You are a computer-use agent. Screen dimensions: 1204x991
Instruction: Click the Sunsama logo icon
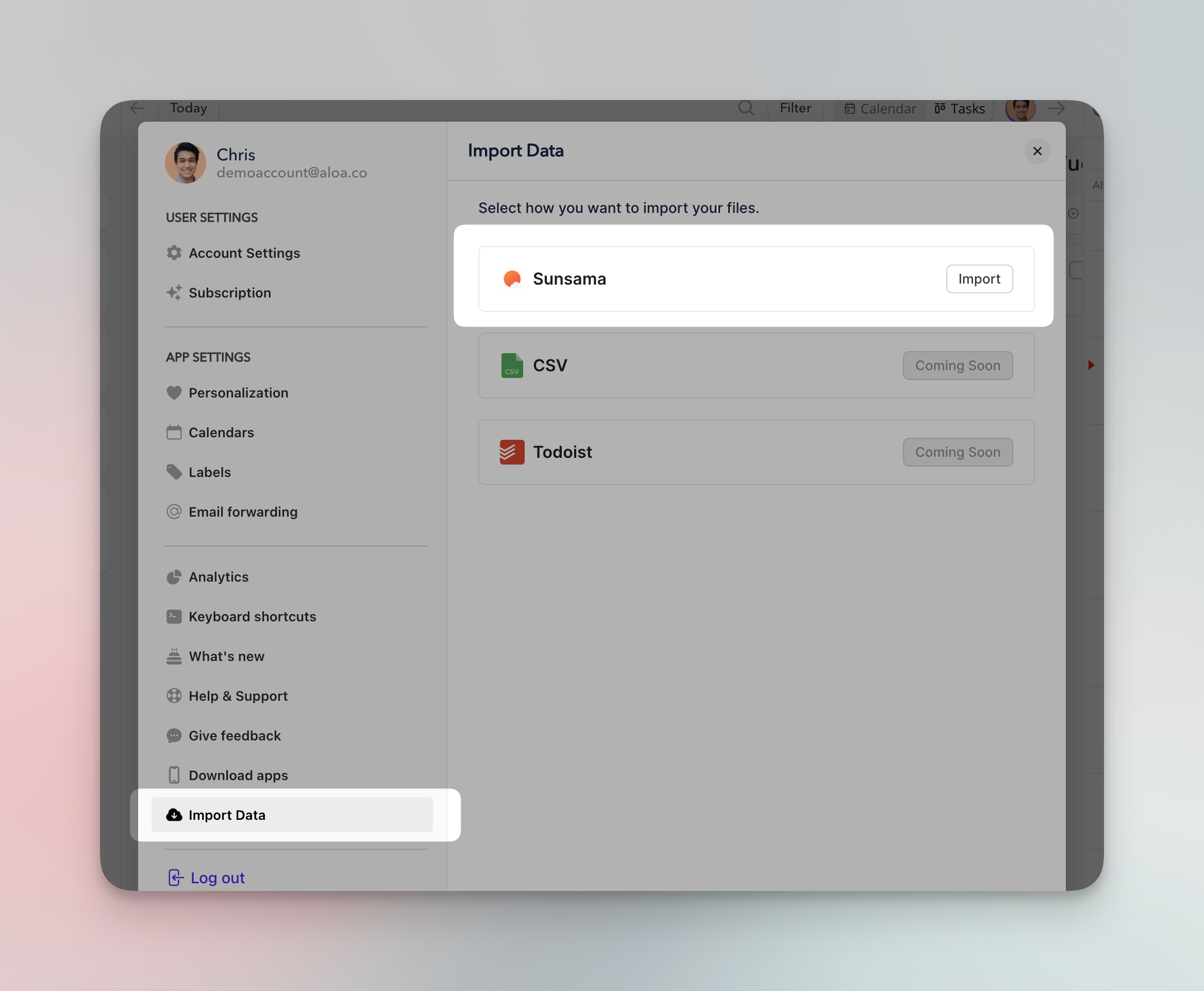point(512,279)
